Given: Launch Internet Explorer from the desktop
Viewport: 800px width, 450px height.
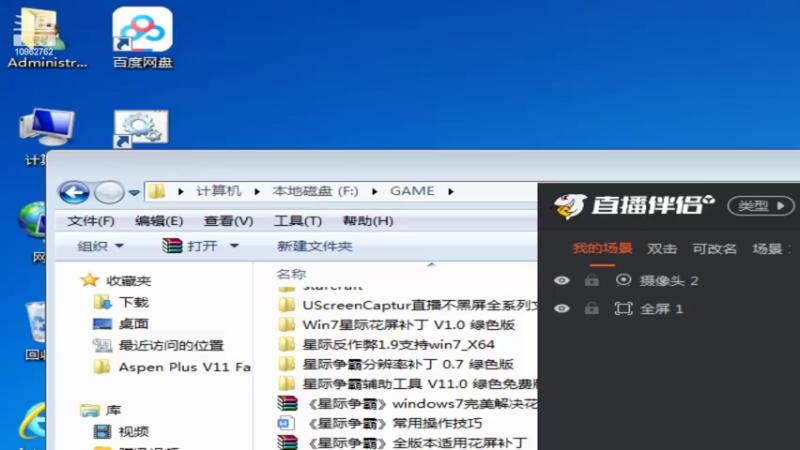Looking at the screenshot, I should tap(33, 423).
